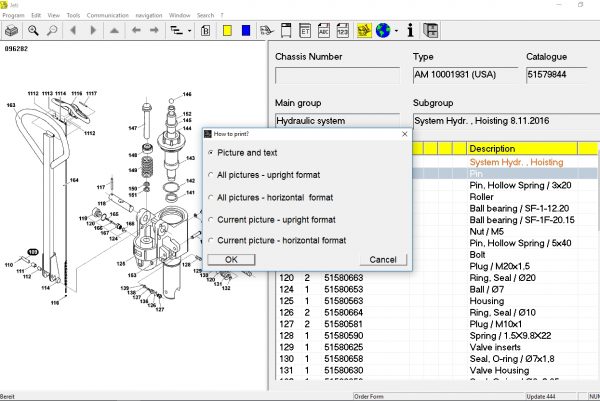The height and width of the screenshot is (401, 600).
Task: Click the cabinet layout icon in toolbar
Action: 431,30
